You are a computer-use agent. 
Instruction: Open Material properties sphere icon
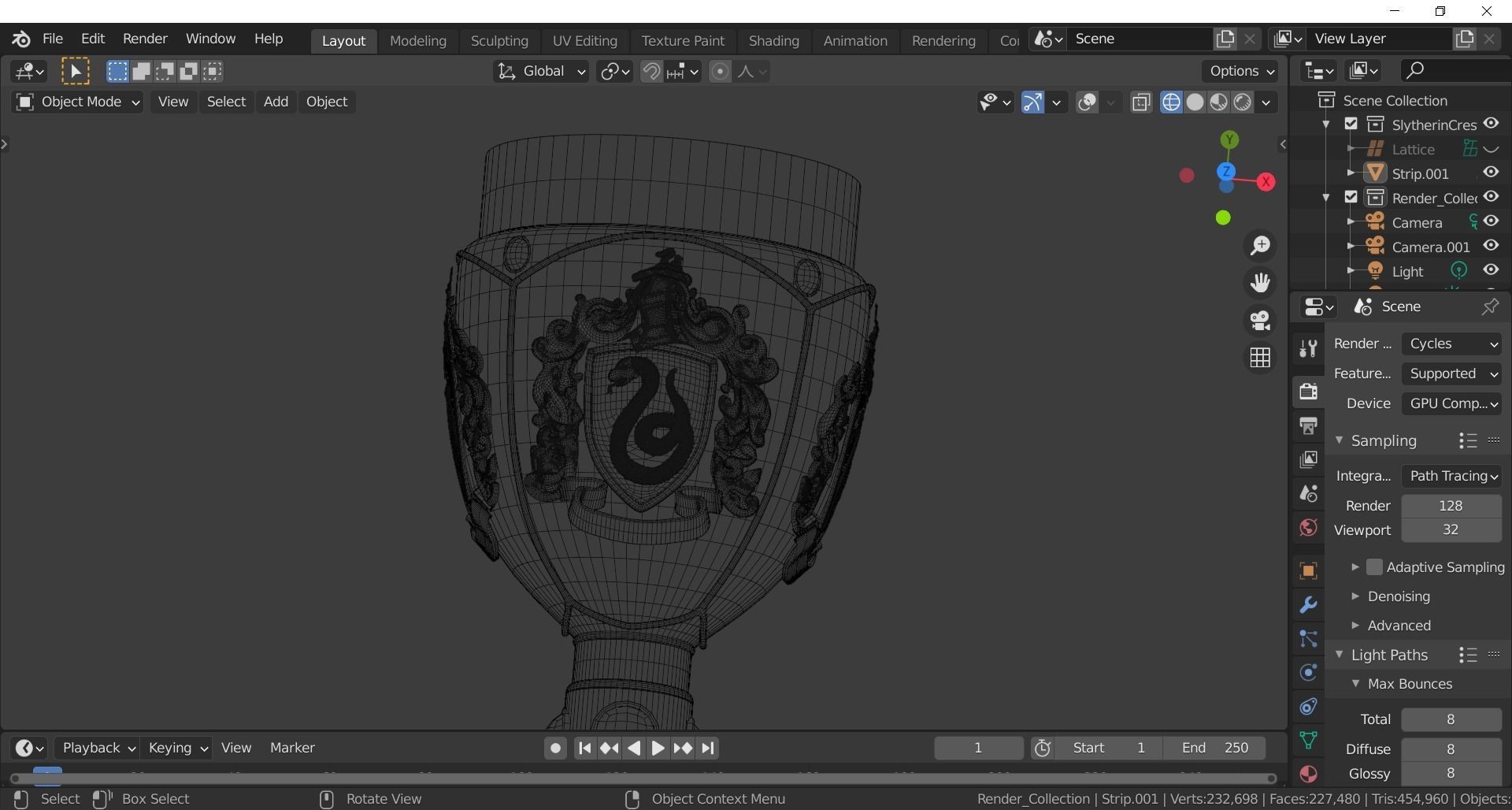1308,774
